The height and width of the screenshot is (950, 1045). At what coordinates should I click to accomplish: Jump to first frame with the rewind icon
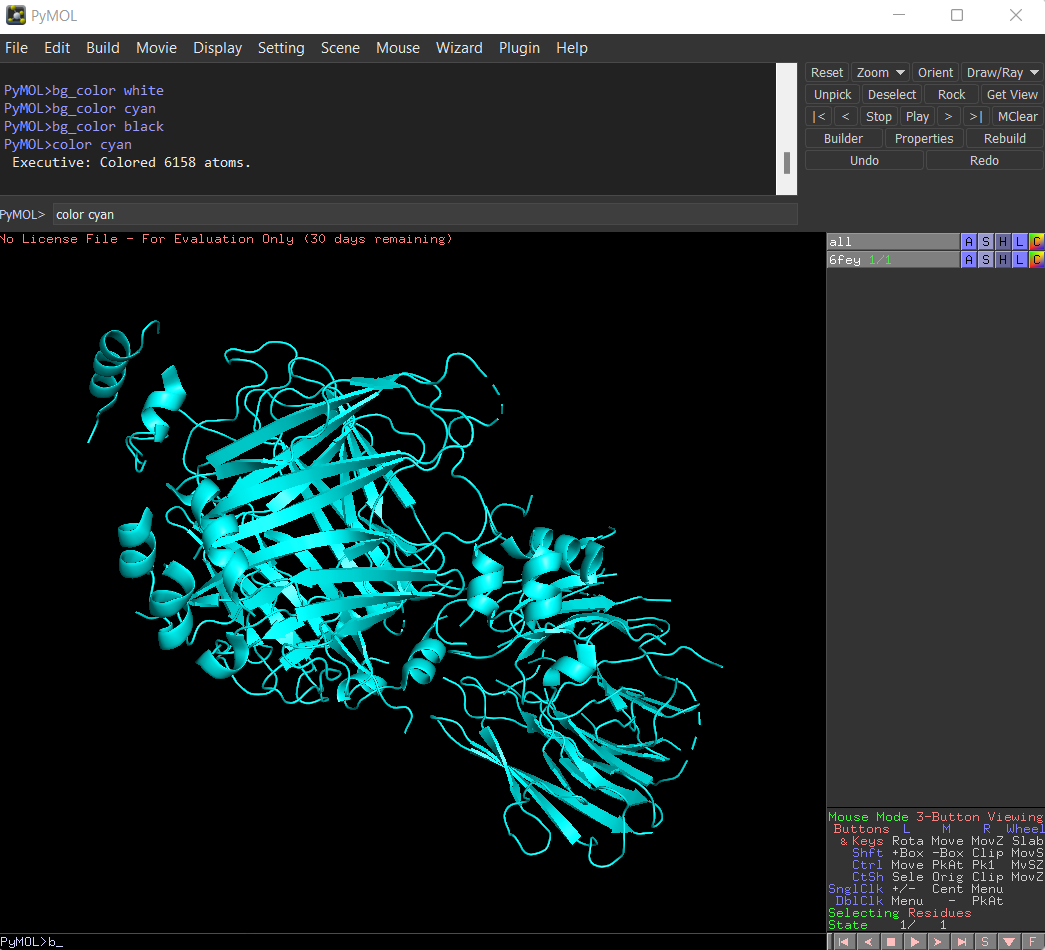[843, 941]
